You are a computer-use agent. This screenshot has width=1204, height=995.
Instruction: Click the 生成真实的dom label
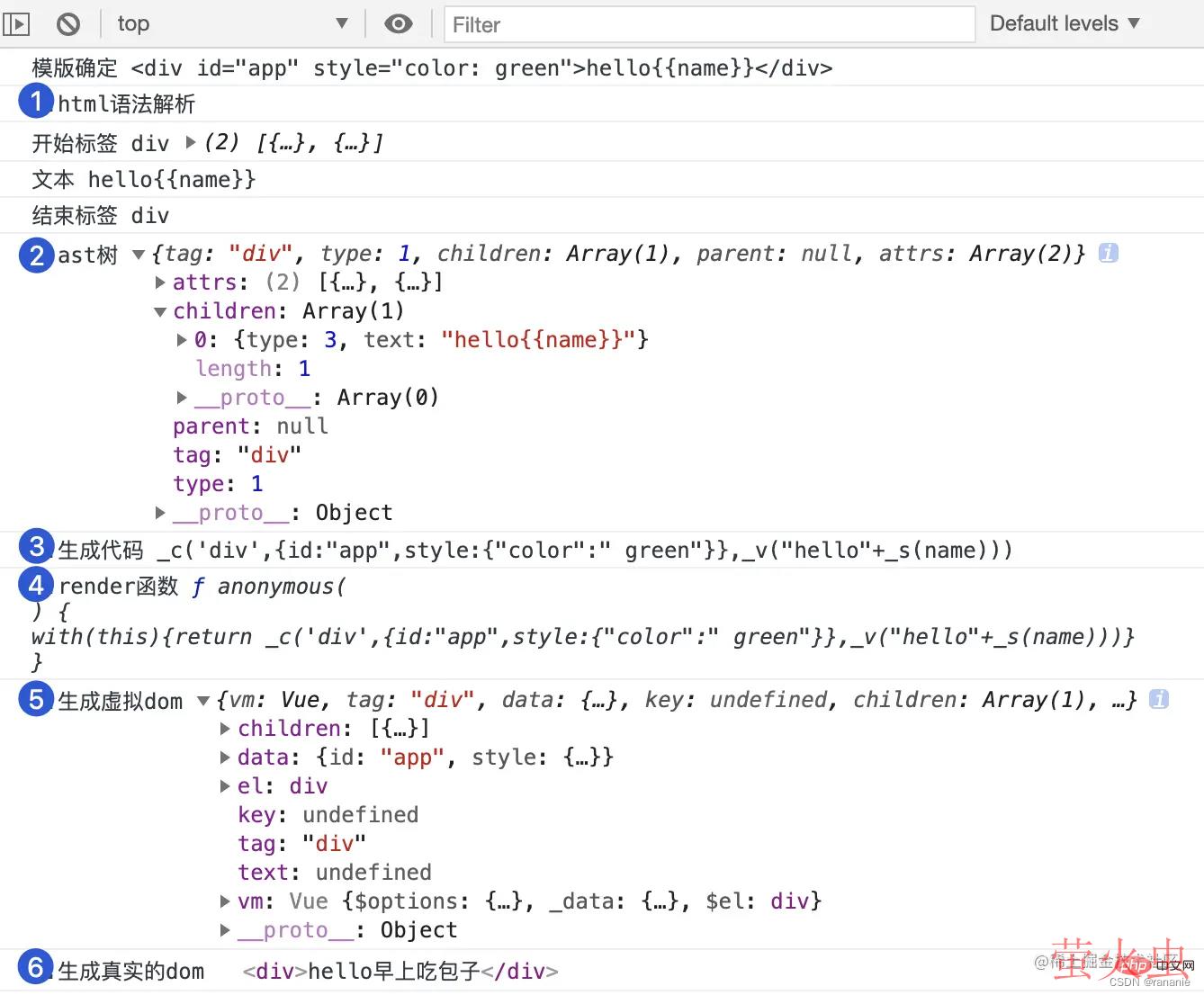pyautogui.click(x=131, y=972)
